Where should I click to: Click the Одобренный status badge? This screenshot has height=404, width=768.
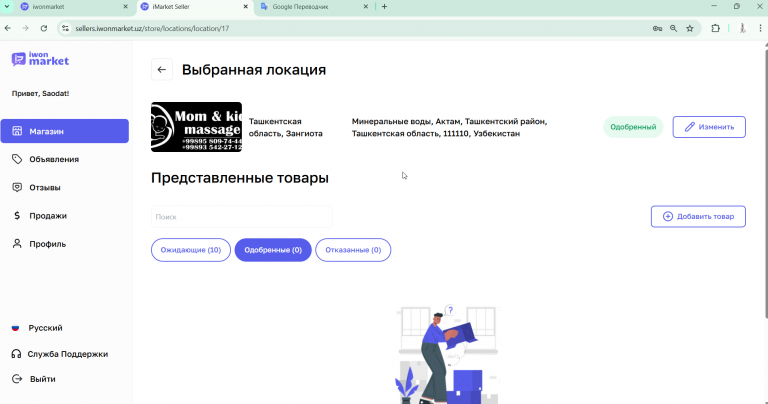(x=633, y=127)
